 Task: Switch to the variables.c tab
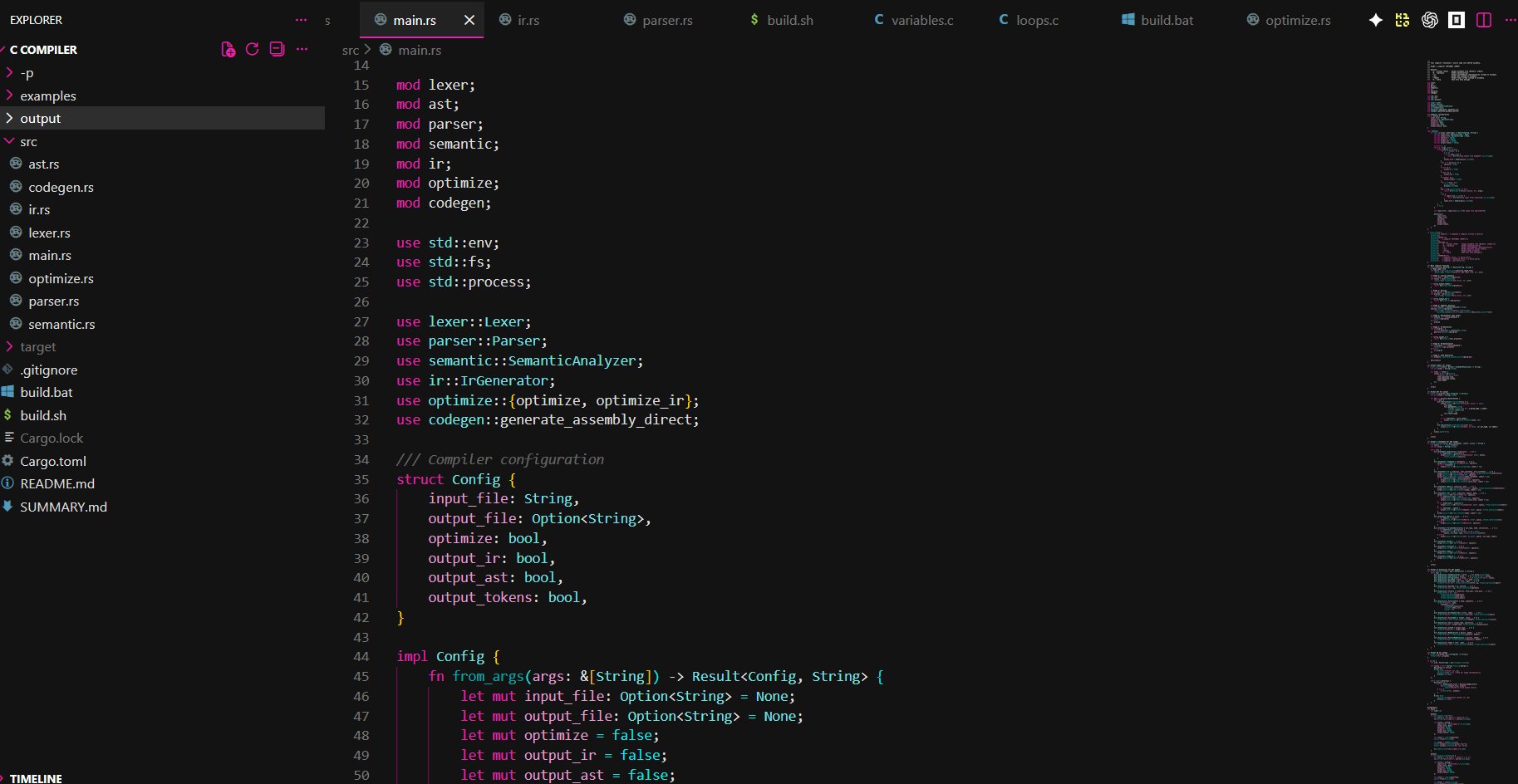click(x=921, y=20)
